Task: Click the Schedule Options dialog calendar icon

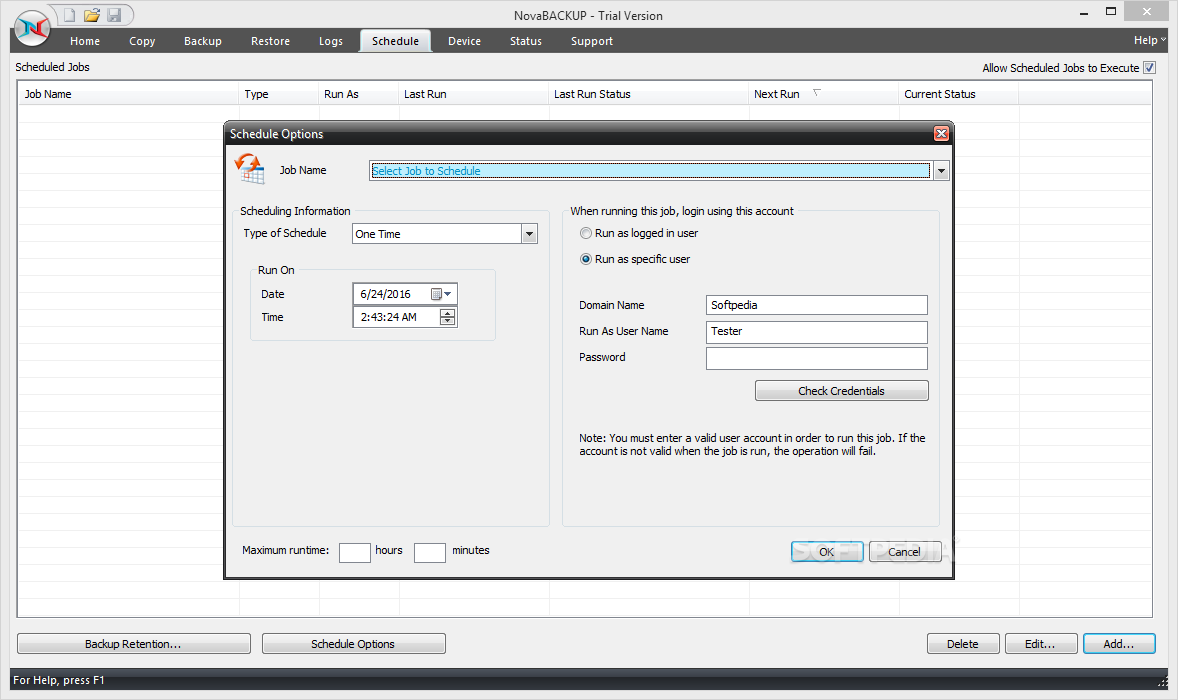Action: 249,169
